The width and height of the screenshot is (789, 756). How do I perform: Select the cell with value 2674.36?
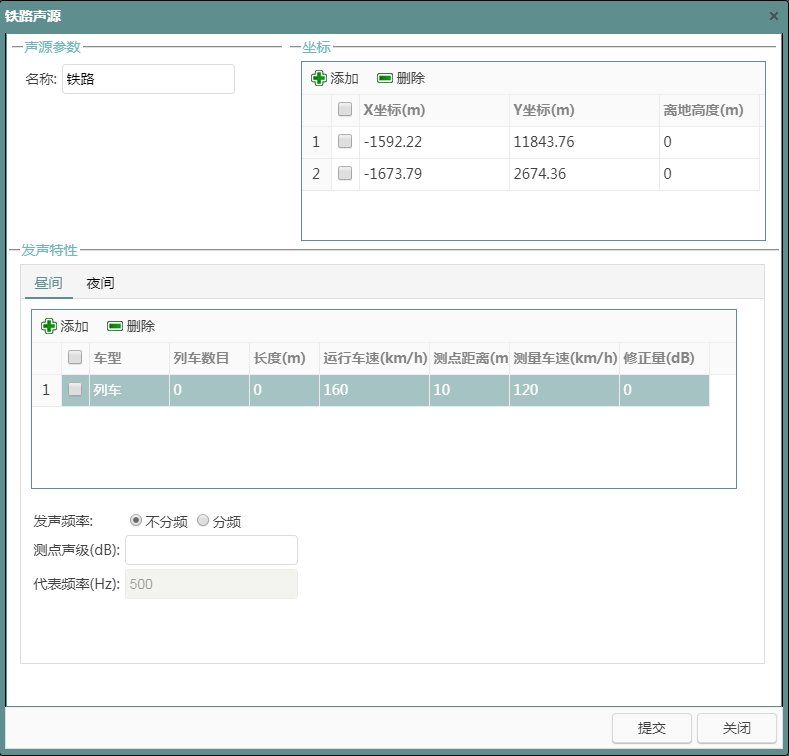584,174
